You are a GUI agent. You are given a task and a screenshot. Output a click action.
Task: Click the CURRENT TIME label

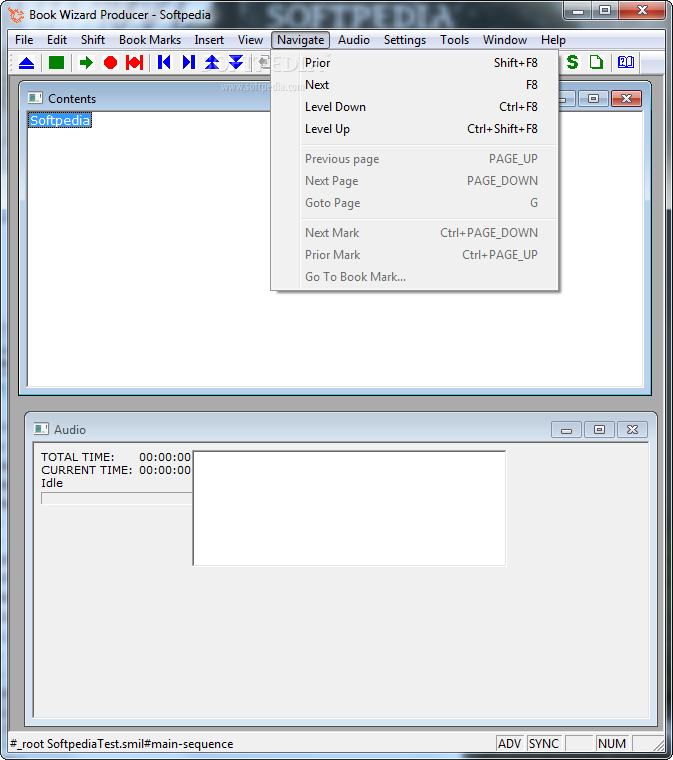86,470
